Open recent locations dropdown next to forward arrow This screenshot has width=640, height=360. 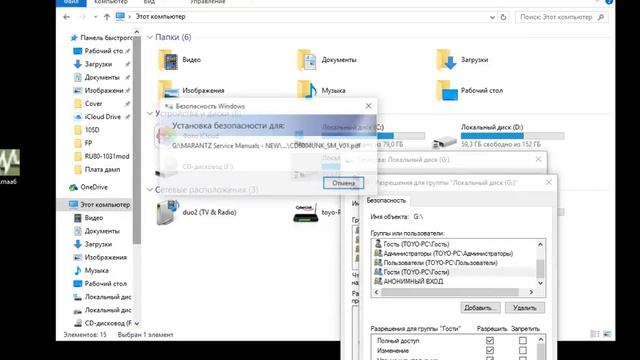click(x=96, y=17)
